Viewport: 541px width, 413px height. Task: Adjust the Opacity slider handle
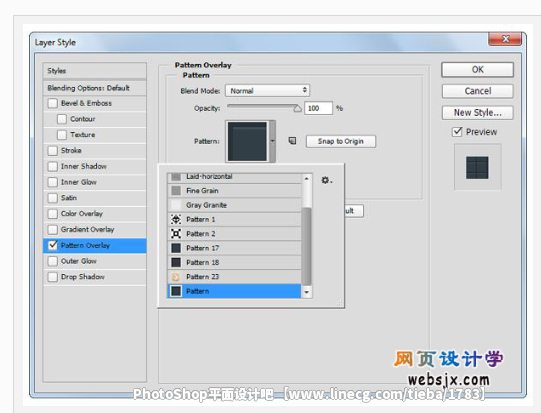point(297,109)
